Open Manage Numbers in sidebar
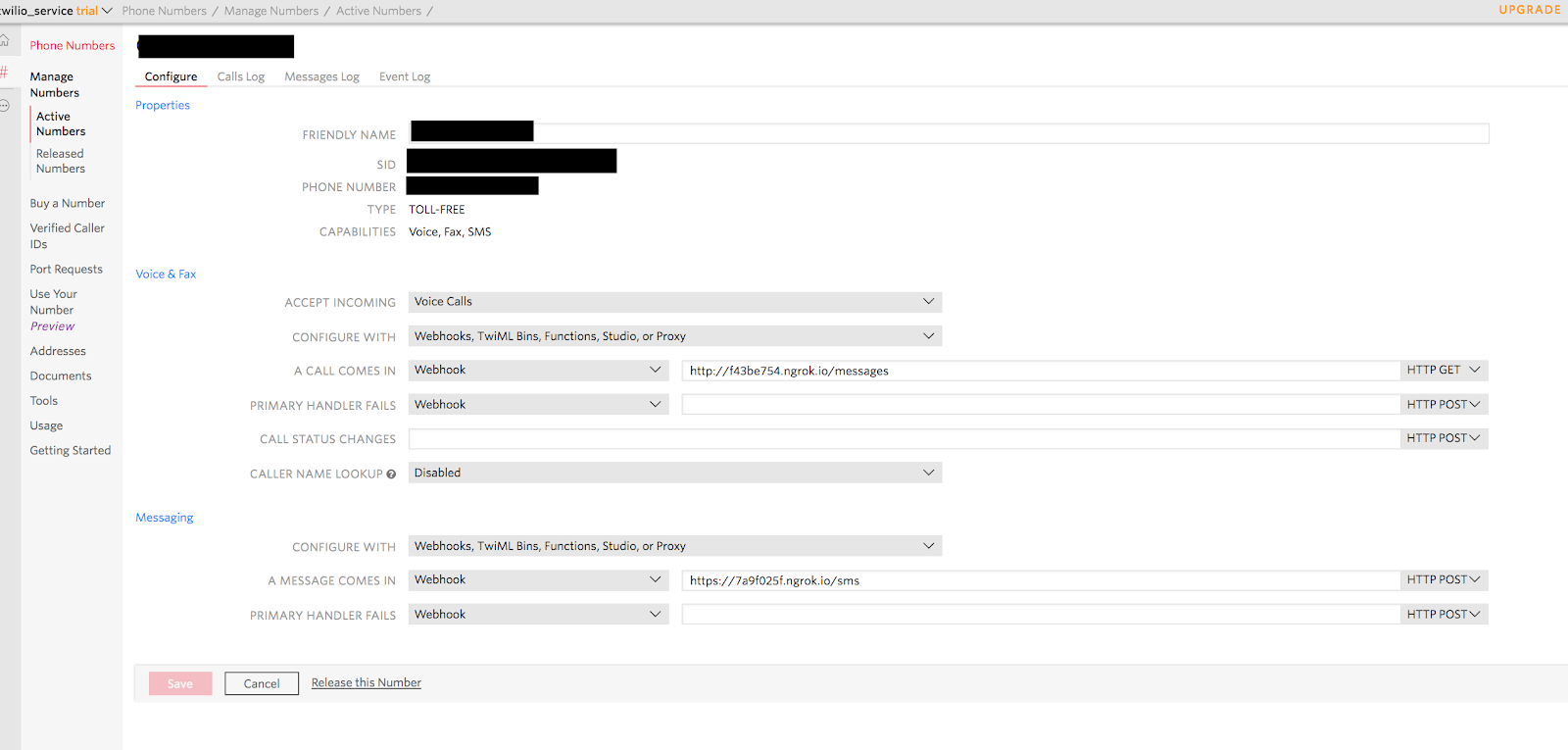The height and width of the screenshot is (750, 1568). click(x=55, y=84)
